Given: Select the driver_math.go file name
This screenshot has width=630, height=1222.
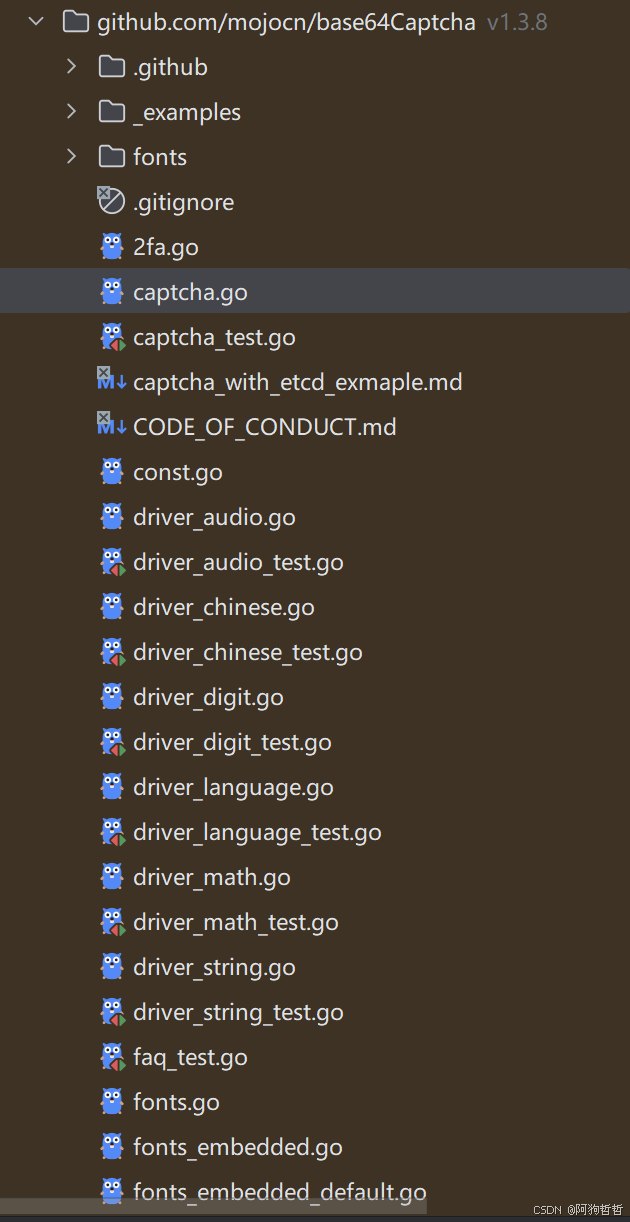Looking at the screenshot, I should 212,877.
